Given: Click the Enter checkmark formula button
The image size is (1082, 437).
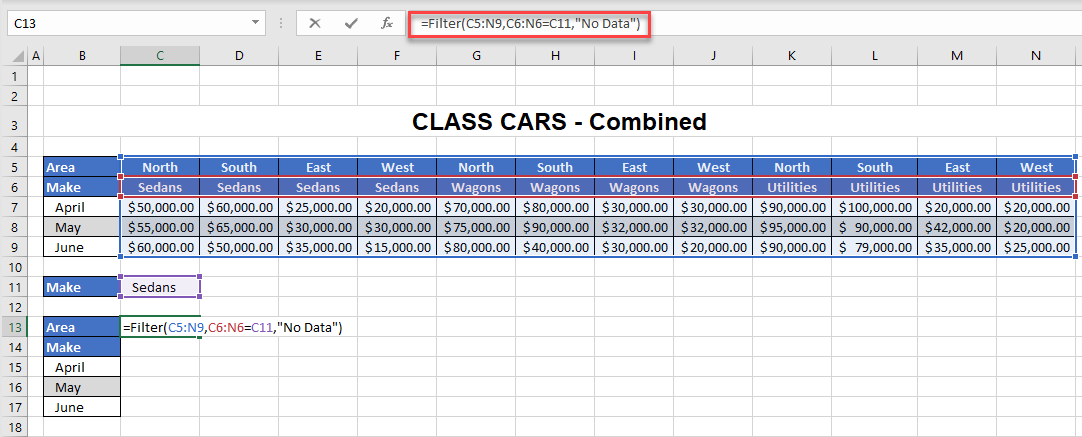Looking at the screenshot, I should [350, 22].
